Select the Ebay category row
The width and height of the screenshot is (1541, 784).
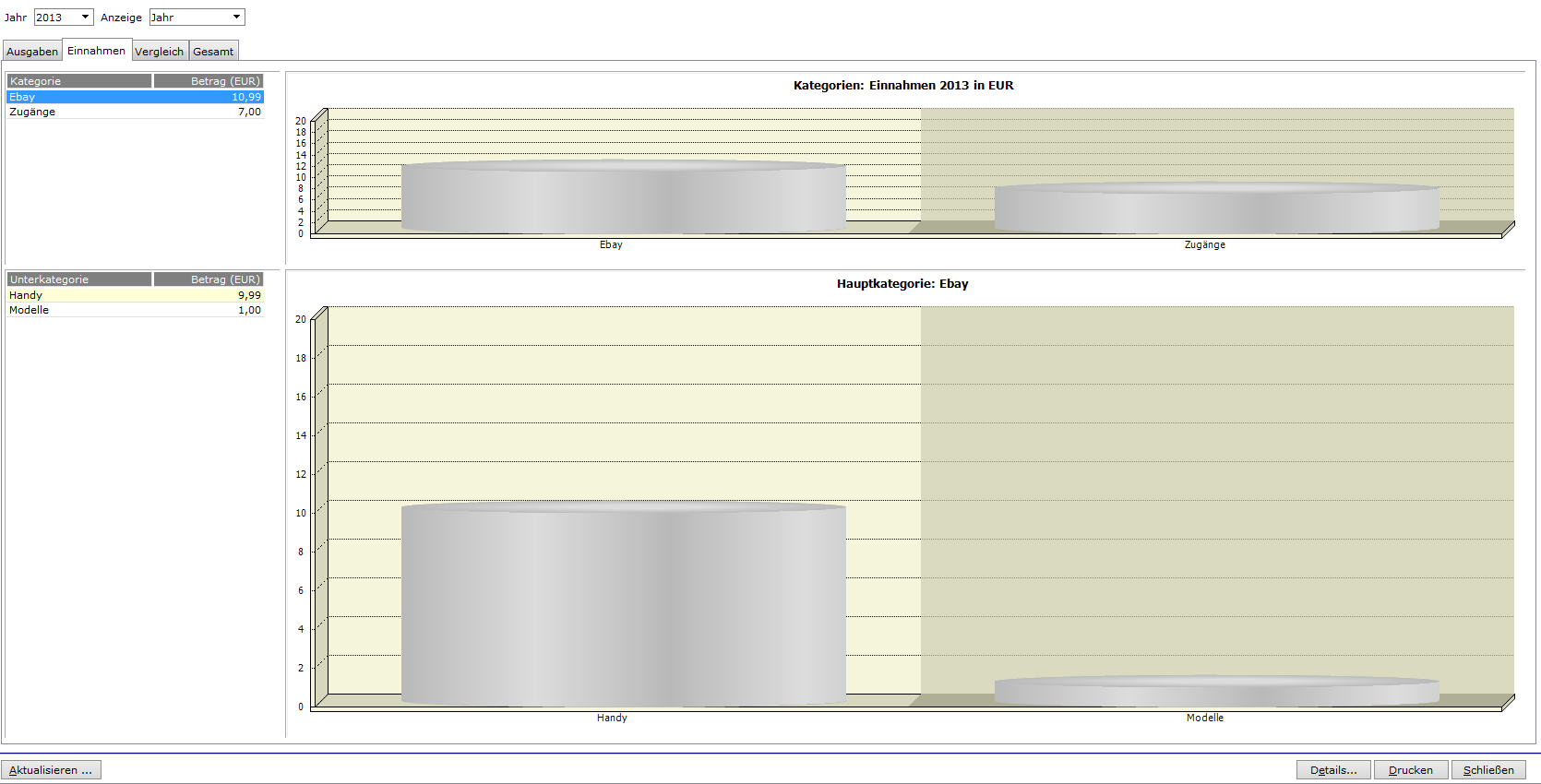point(136,97)
